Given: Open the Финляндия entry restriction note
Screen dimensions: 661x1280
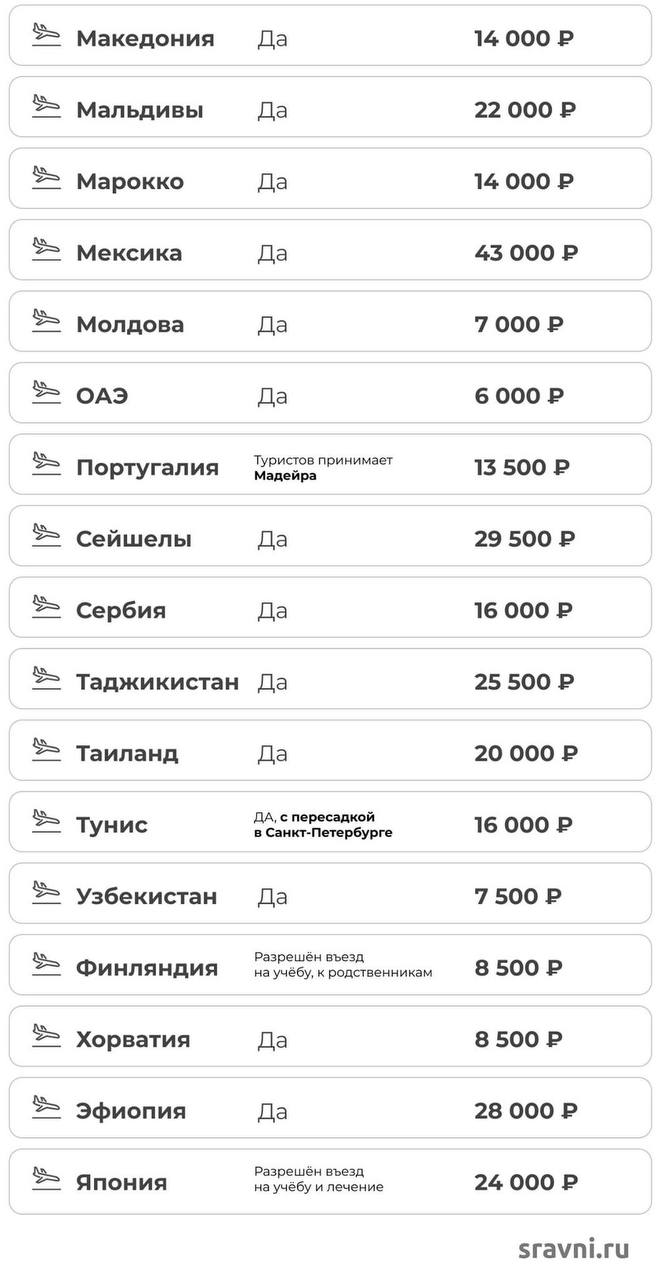Looking at the screenshot, I should point(343,964).
